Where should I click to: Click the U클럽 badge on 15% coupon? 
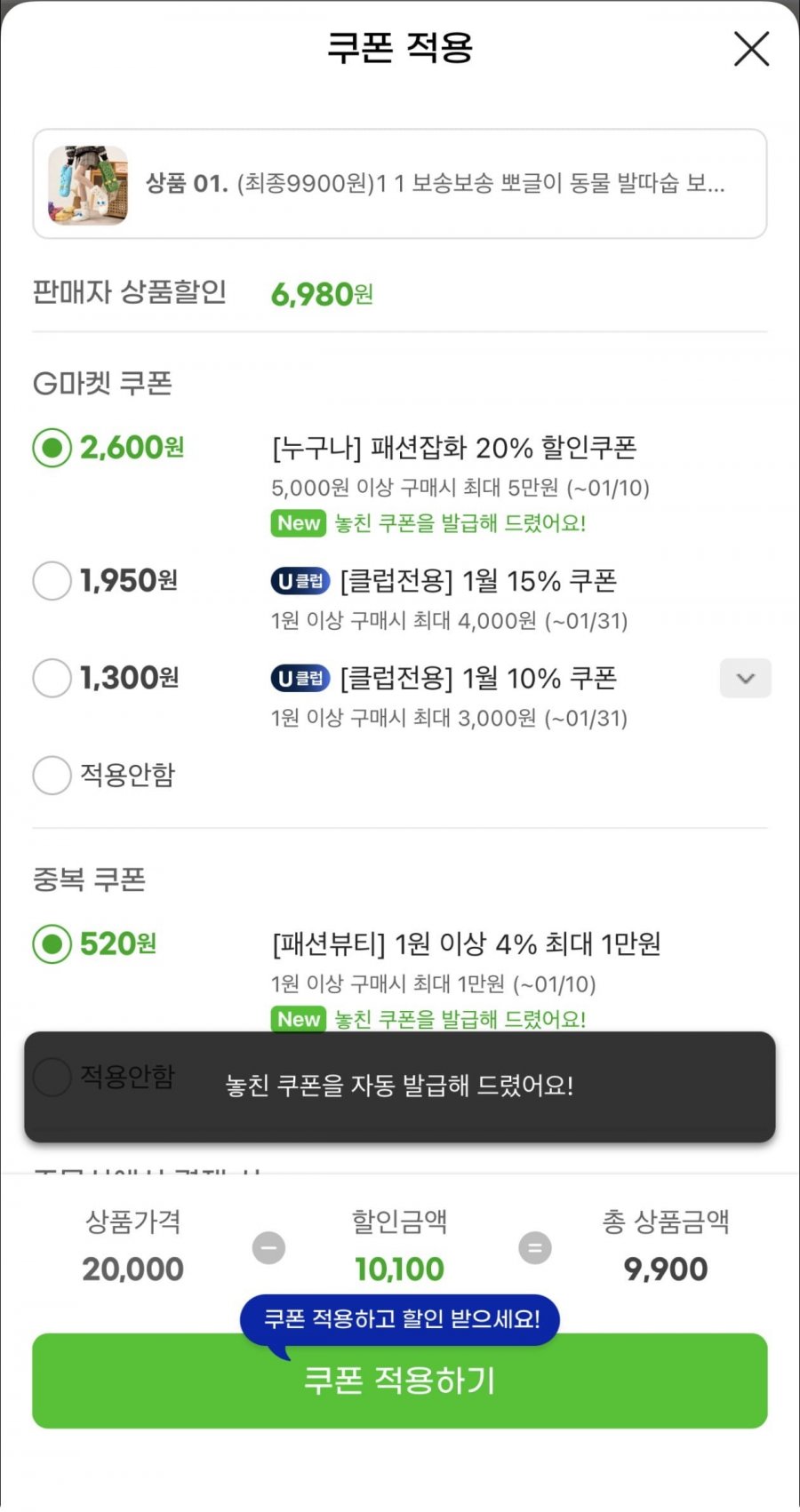[300, 581]
